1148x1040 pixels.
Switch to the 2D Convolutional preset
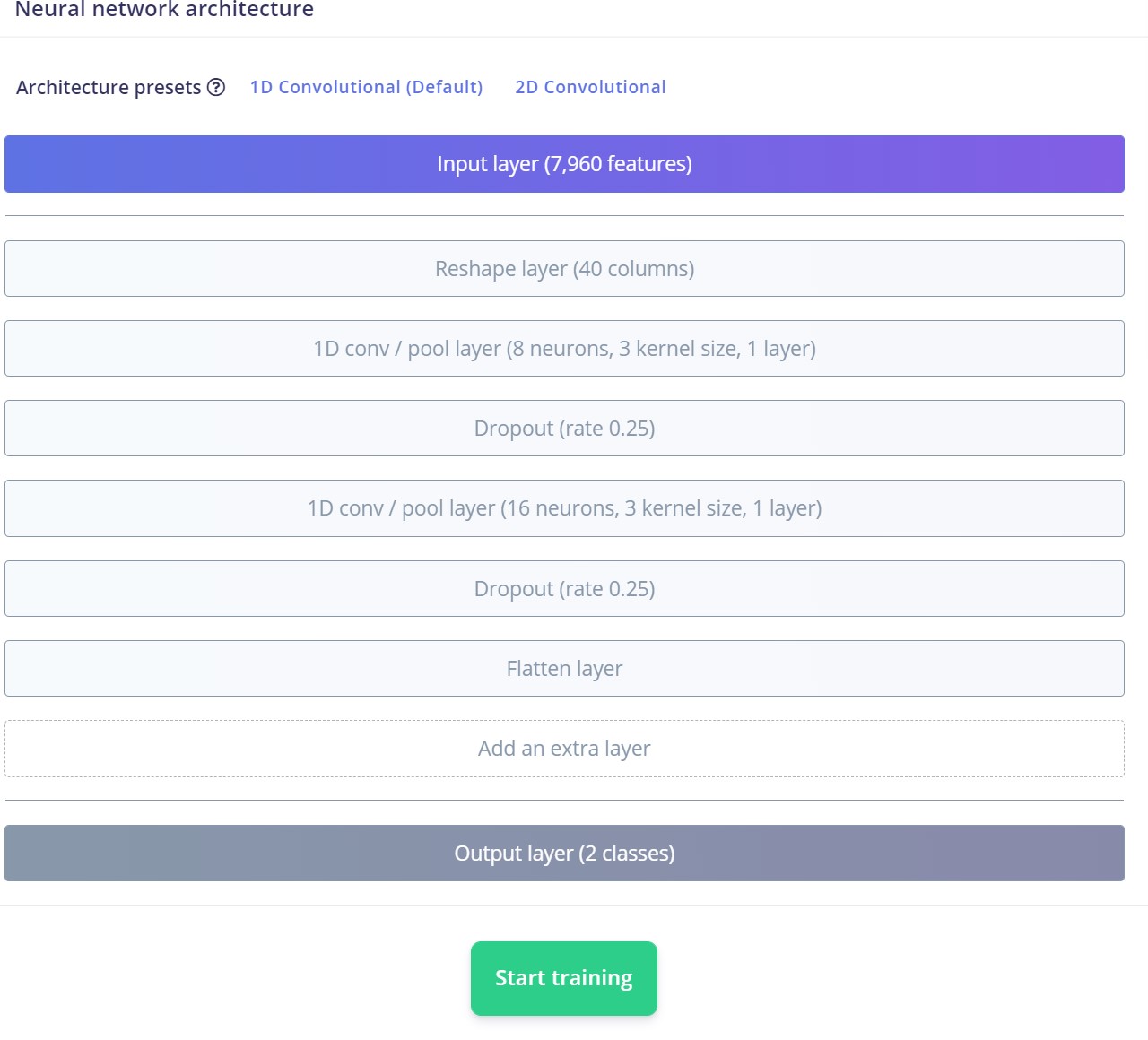pyautogui.click(x=590, y=87)
